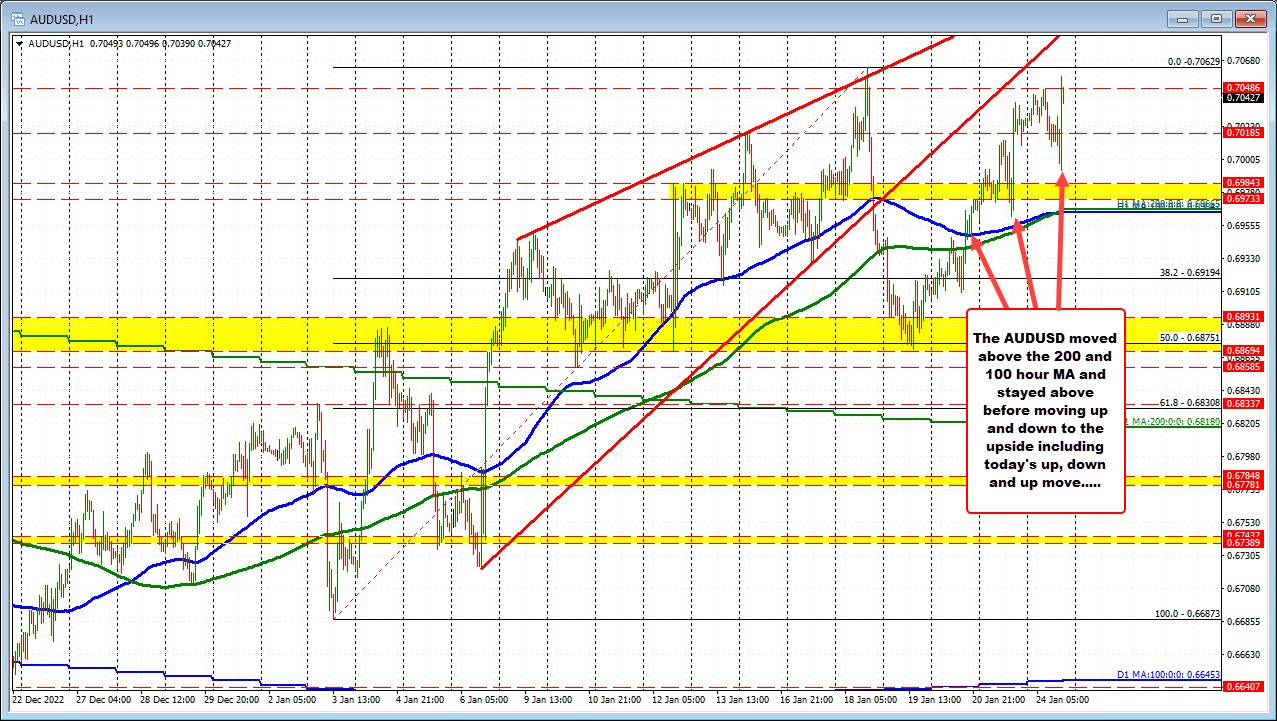Select the D1 MA:100 indicator label
The width and height of the screenshot is (1277, 721).
pos(1168,674)
